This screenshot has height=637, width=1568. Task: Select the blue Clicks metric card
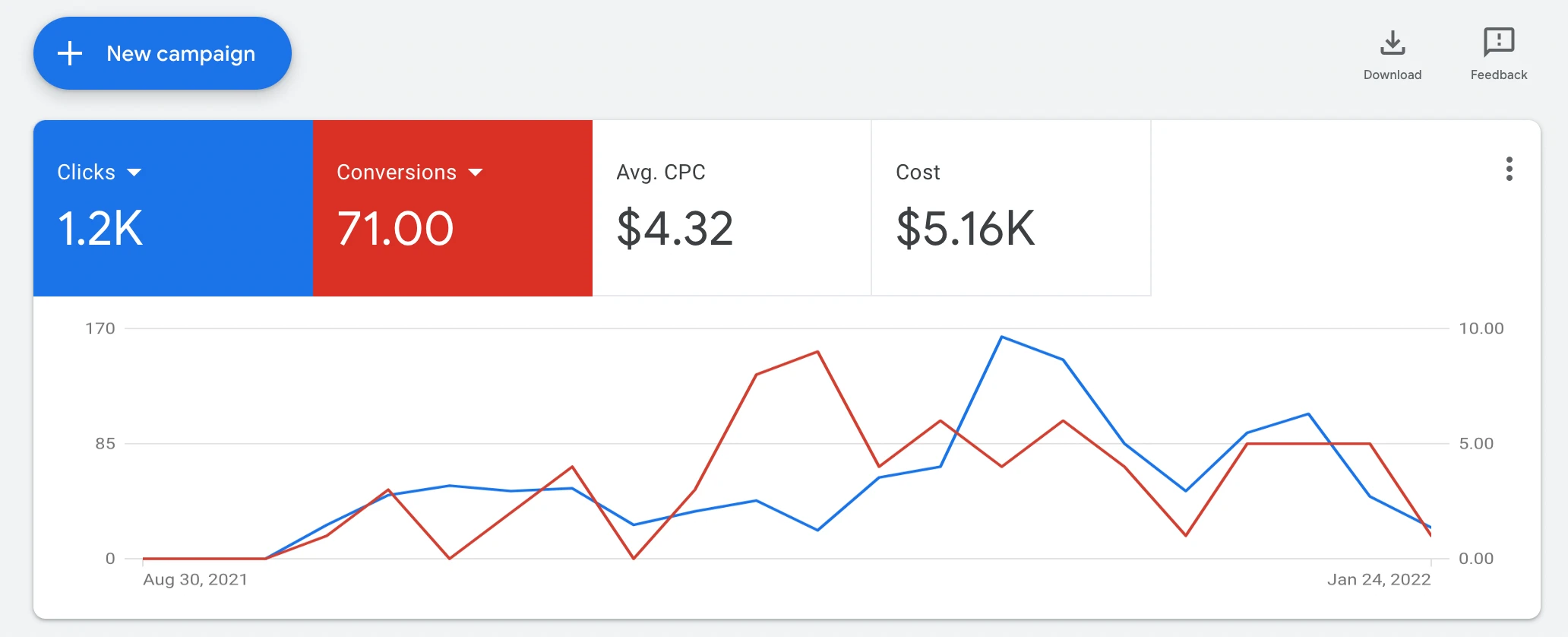point(173,208)
